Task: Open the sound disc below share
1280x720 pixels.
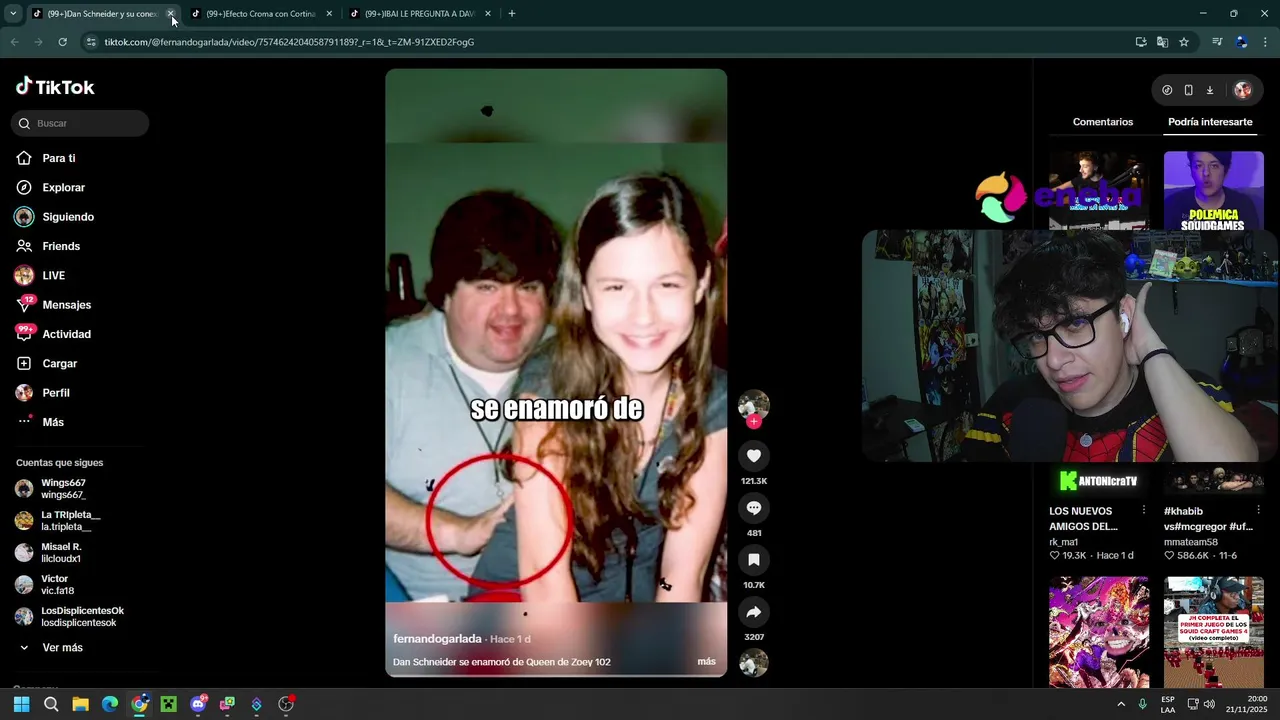Action: pyautogui.click(x=754, y=662)
